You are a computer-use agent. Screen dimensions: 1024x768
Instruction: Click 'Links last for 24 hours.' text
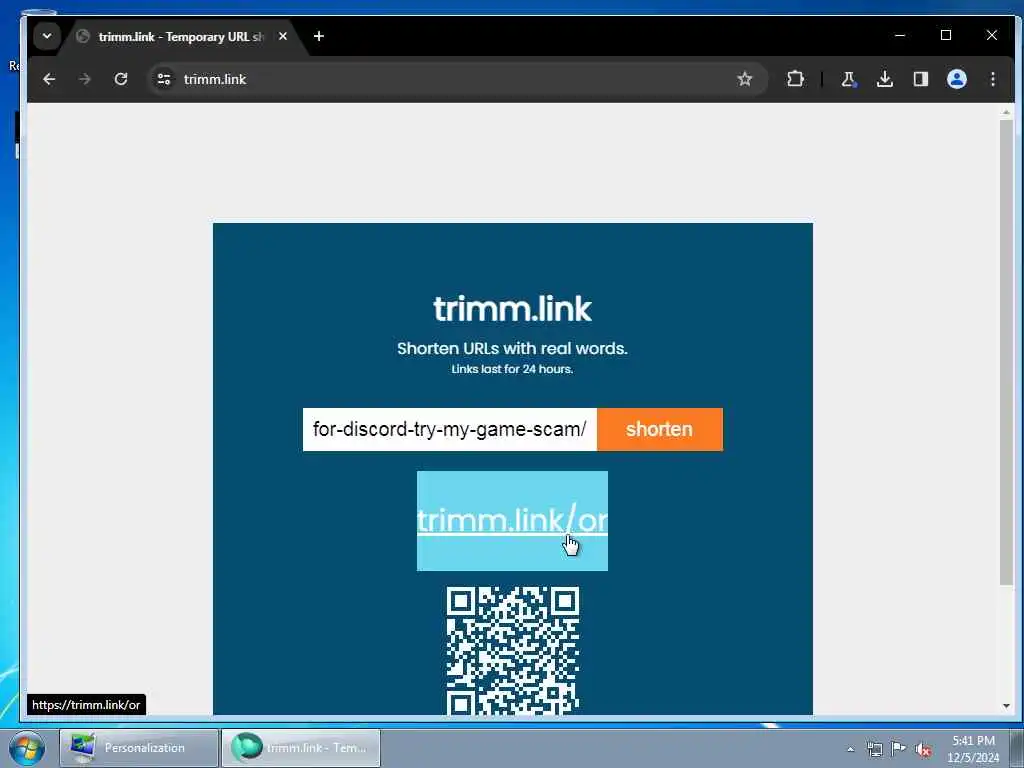(513, 369)
